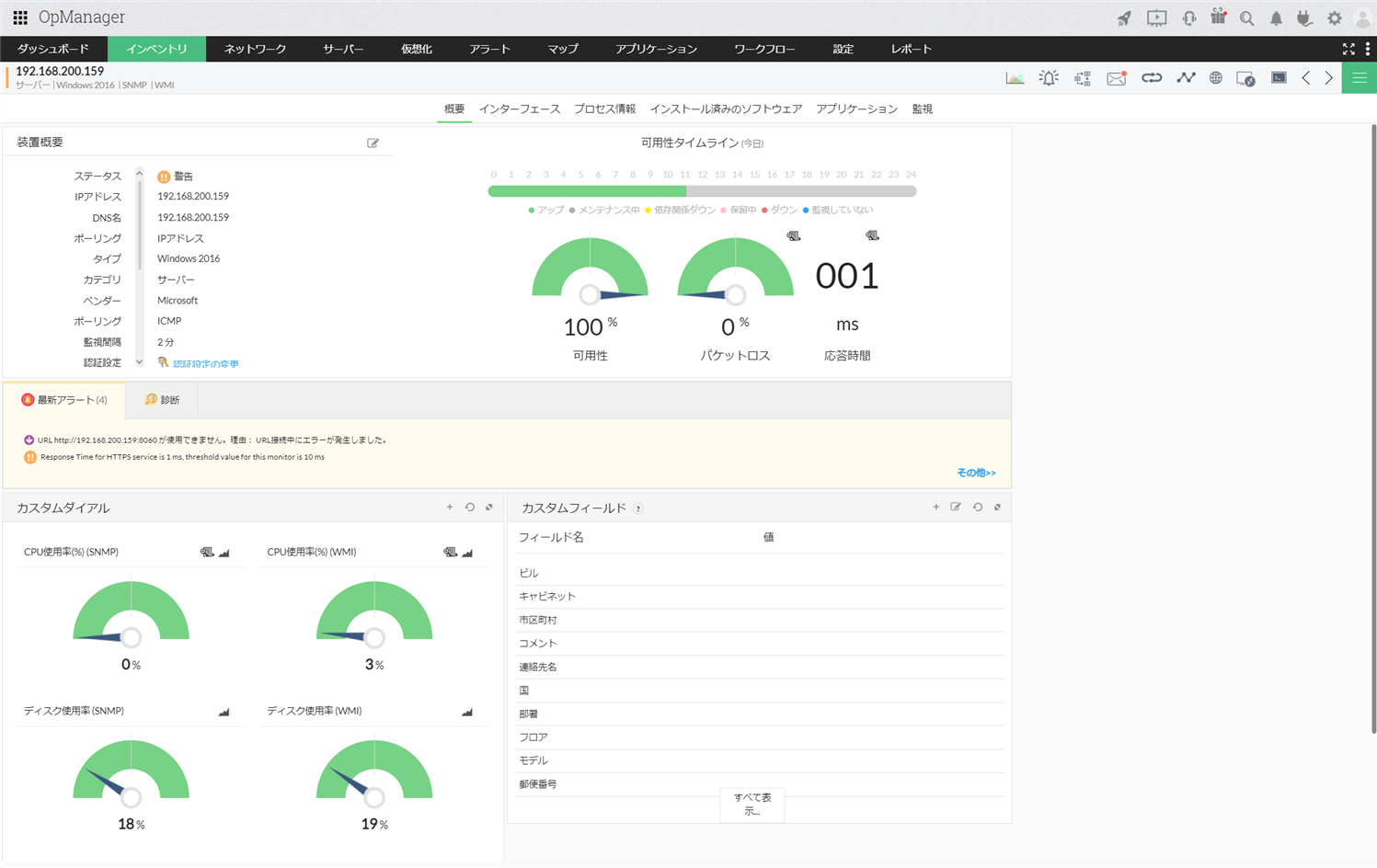Click the すべて表示 button
The height and width of the screenshot is (868, 1377).
752,804
